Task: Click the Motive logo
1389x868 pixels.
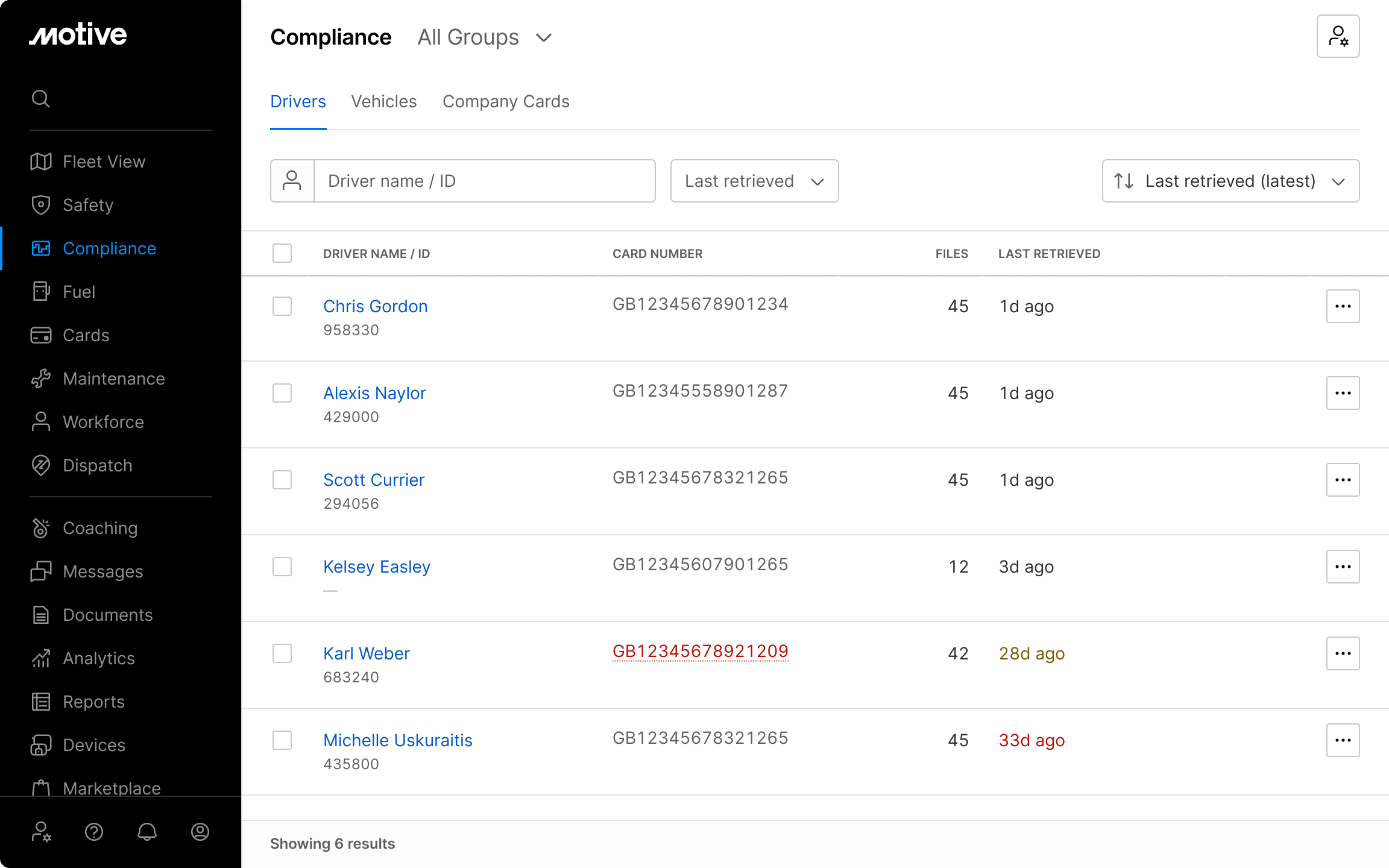Action: [x=78, y=34]
